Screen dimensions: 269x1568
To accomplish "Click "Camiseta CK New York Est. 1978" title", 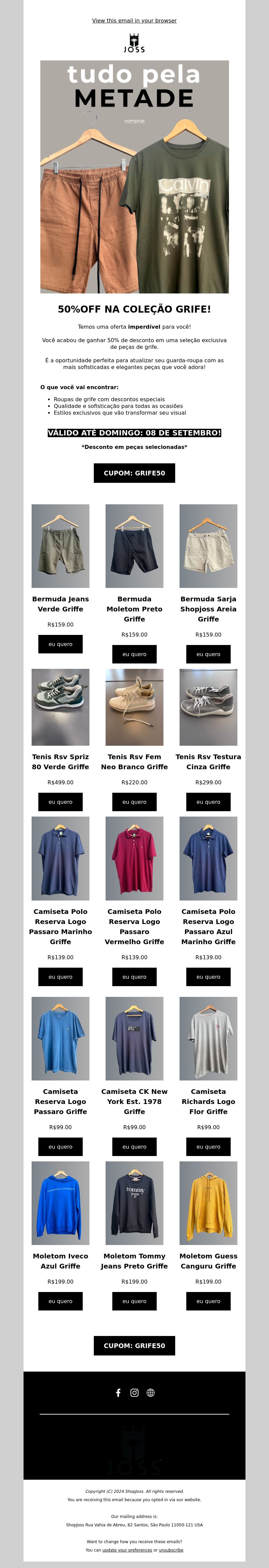I will pos(134,1102).
